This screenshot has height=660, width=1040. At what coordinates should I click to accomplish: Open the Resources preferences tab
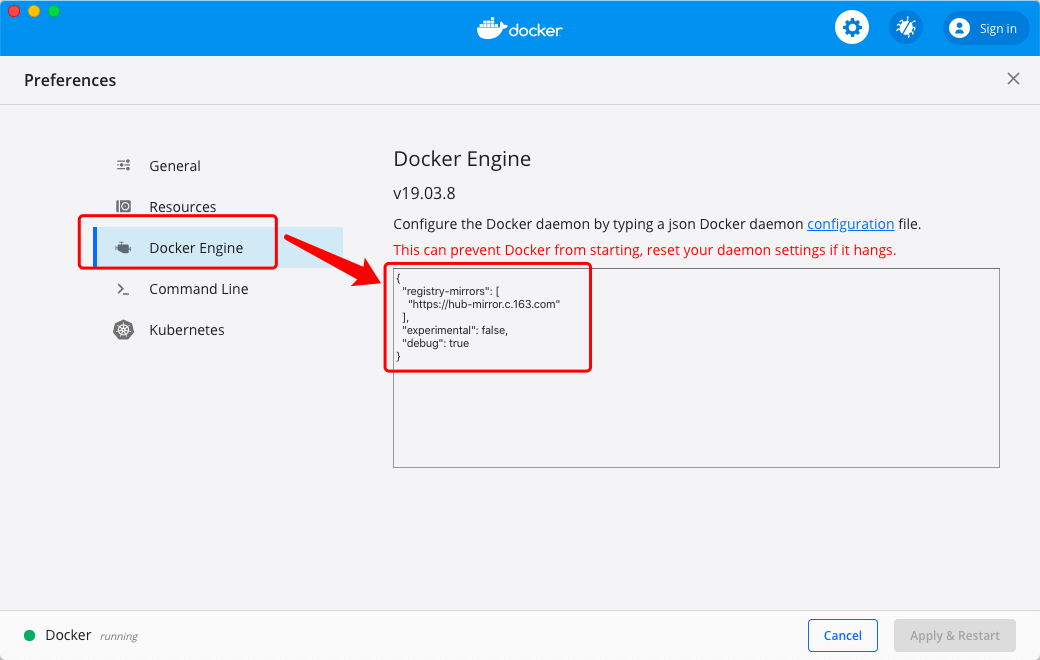click(x=182, y=207)
